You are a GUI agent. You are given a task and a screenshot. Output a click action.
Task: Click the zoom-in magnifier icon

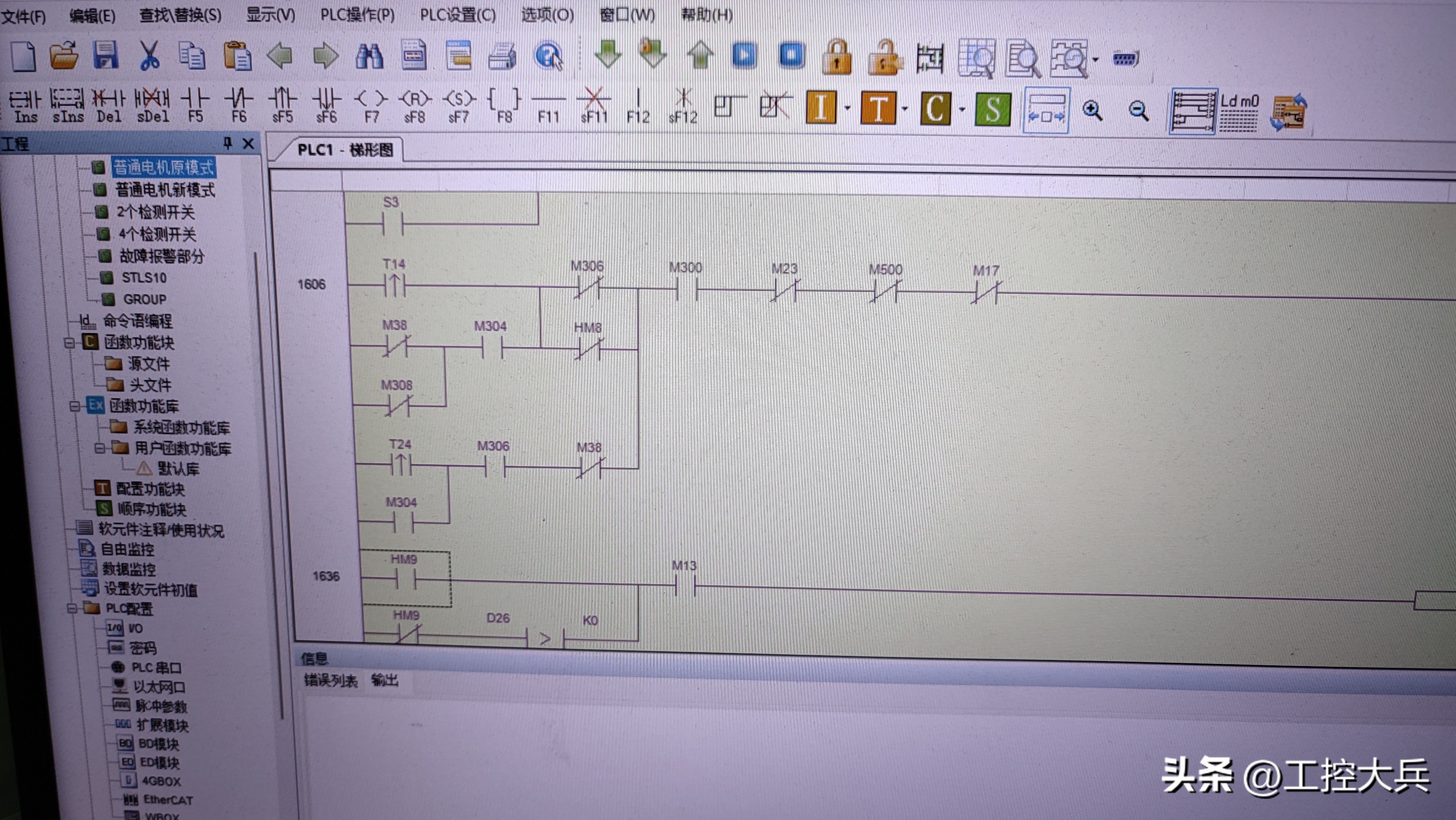click(1092, 111)
